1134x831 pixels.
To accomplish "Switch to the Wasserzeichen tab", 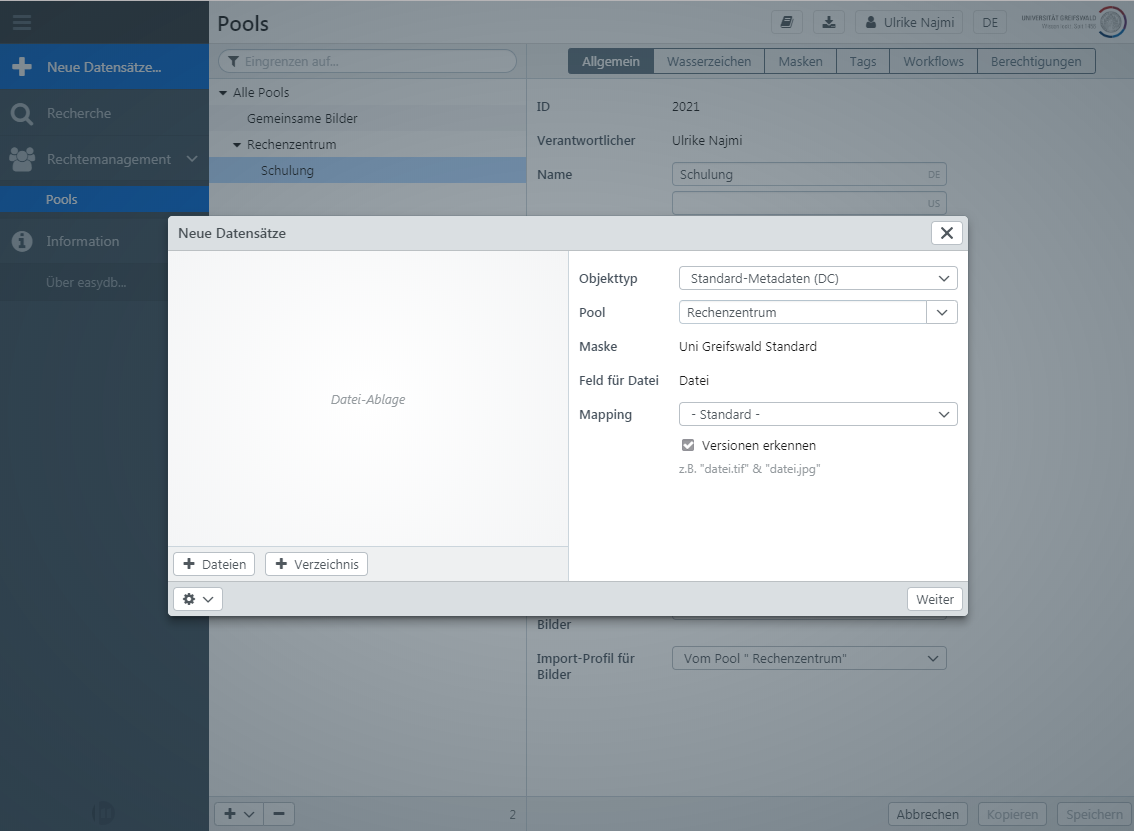I will coord(709,62).
